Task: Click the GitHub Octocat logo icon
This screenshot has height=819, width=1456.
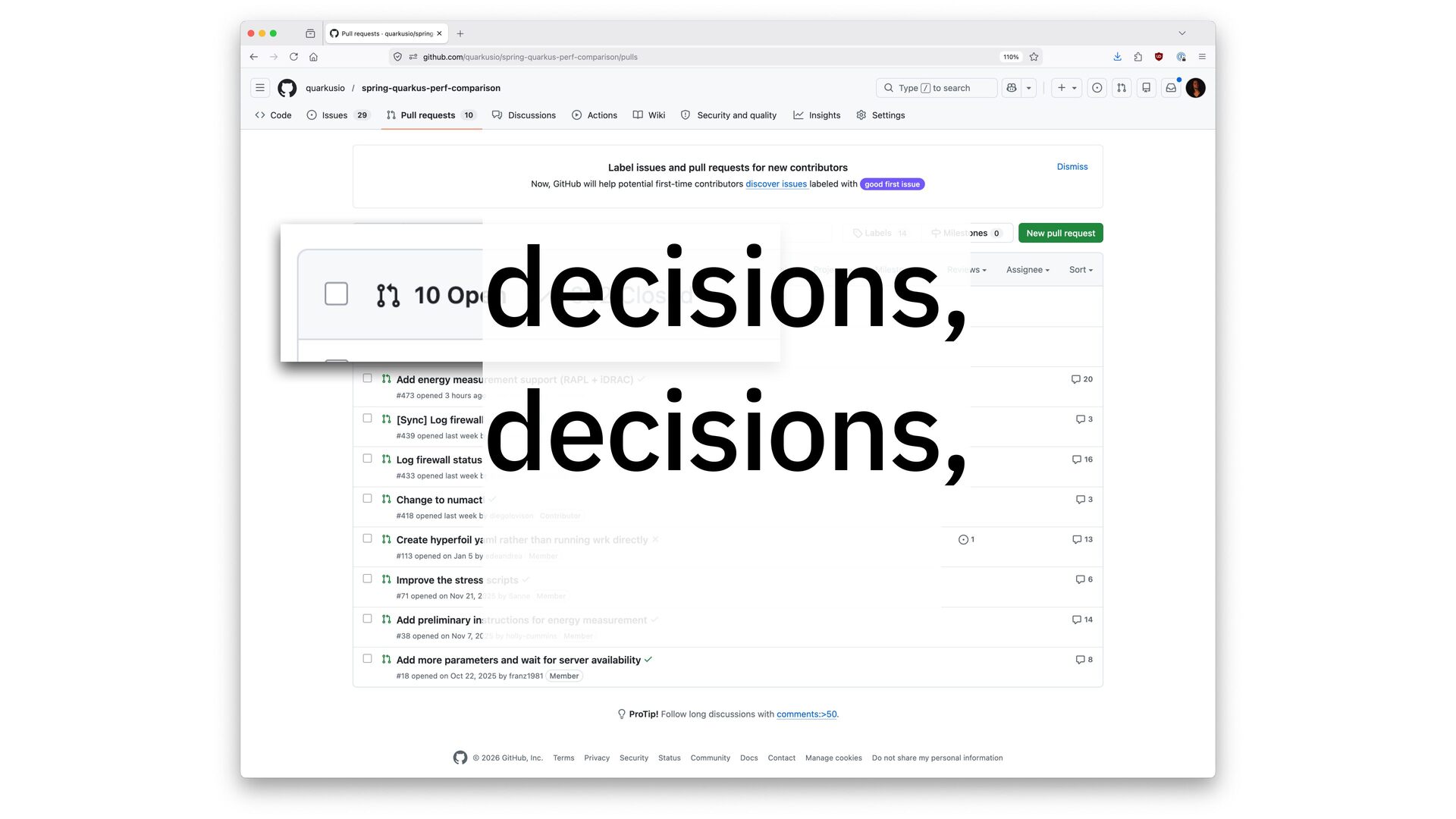Action: [287, 88]
